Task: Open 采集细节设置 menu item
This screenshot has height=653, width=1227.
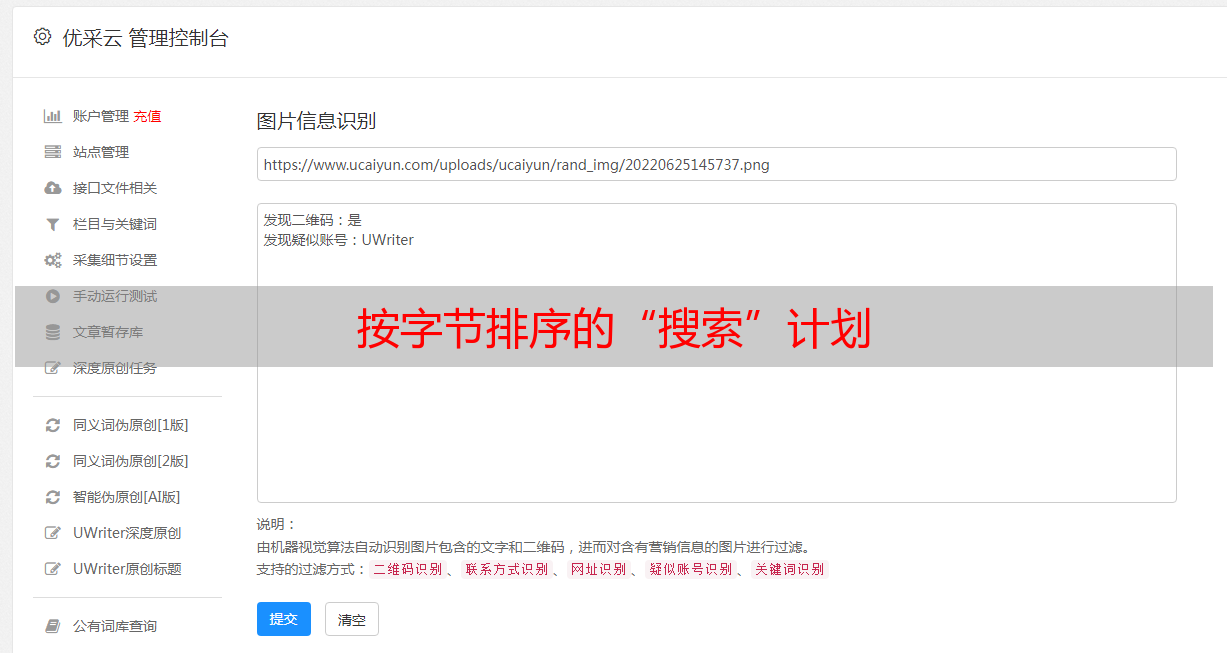Action: pyautogui.click(x=115, y=260)
